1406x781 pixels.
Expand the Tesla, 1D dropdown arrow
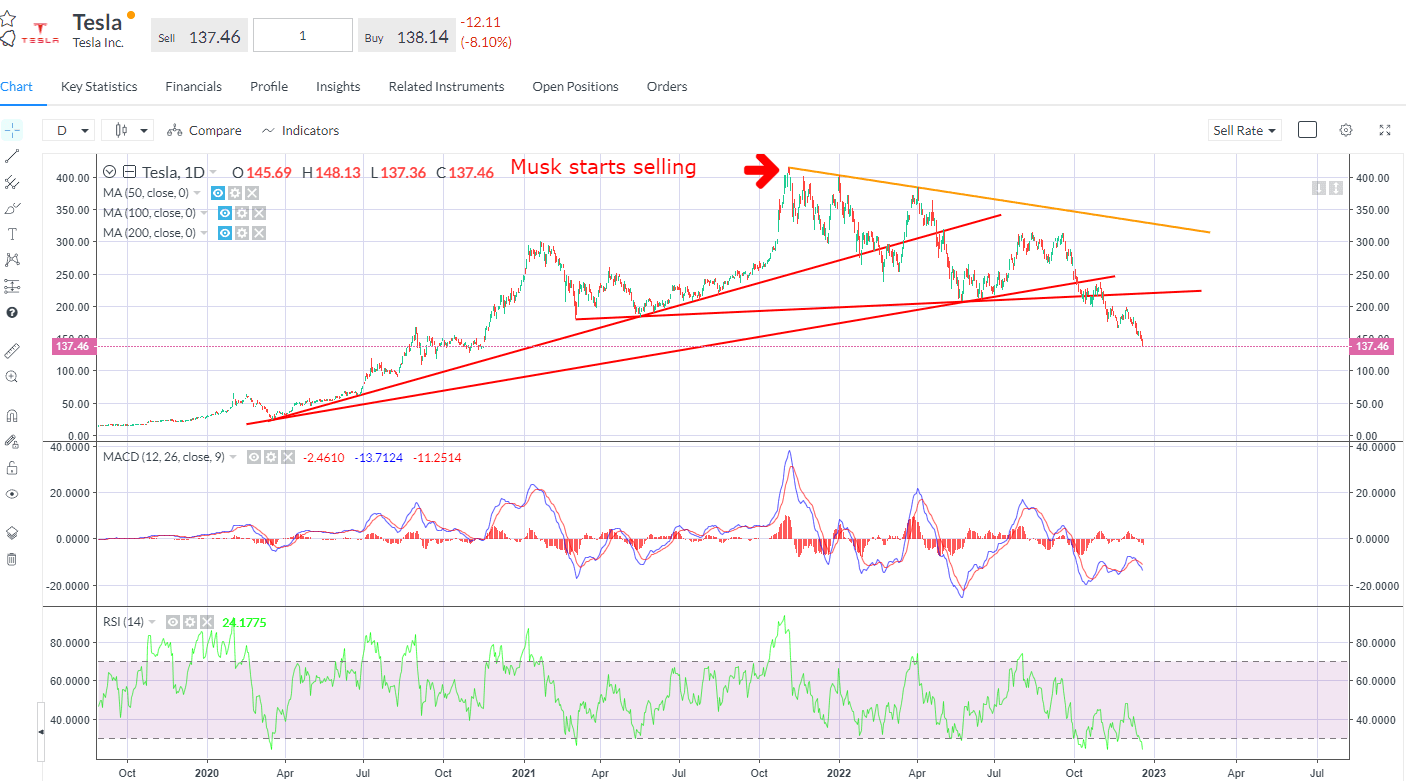[x=213, y=173]
